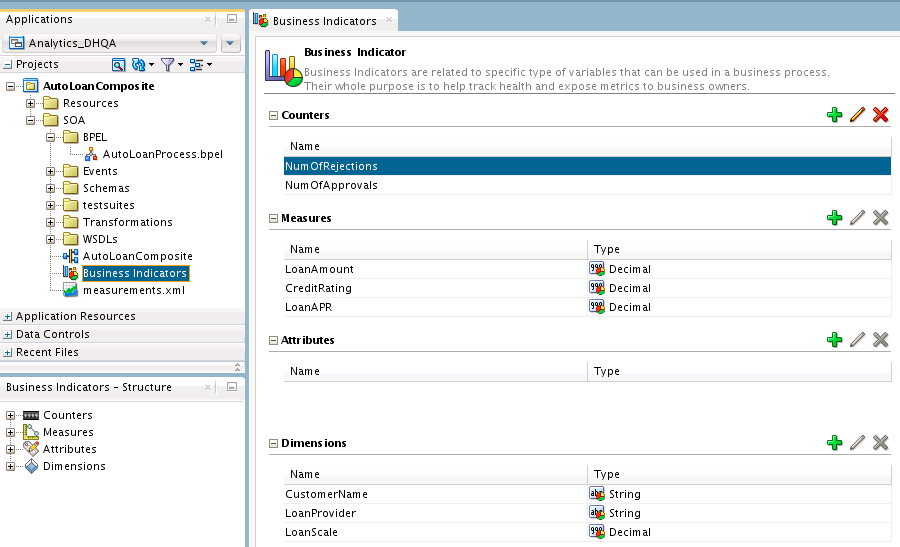Expand the Events folder
This screenshot has height=547, width=900.
click(51, 171)
